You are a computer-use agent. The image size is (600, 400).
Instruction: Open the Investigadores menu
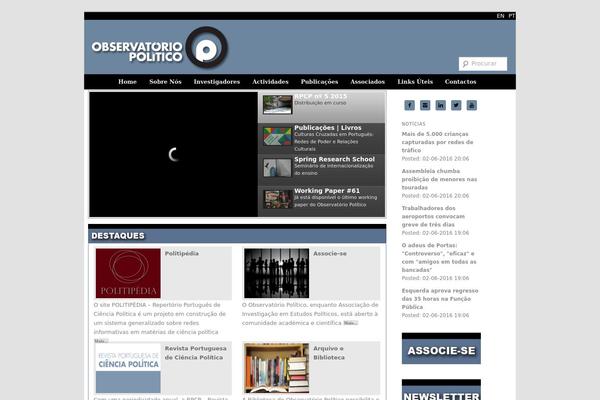pos(217,82)
